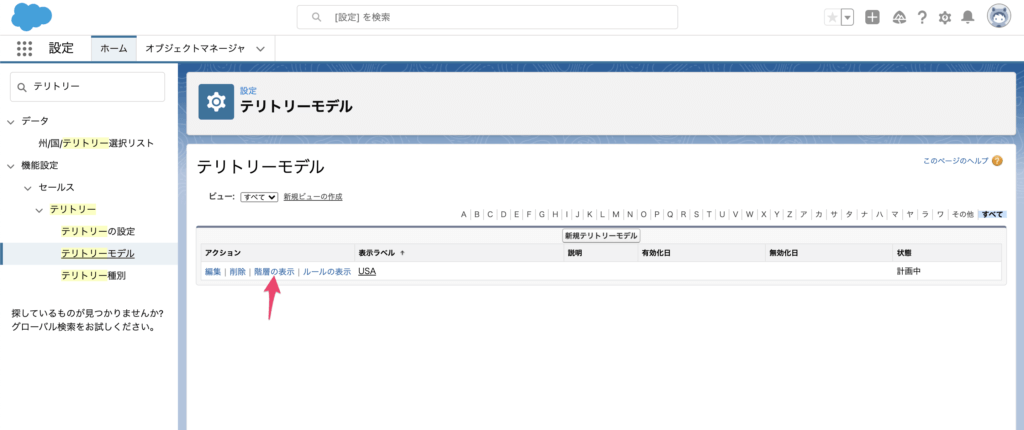Viewport: 1024px width, 430px height.
Task: Open the setup gear icon
Action: tap(944, 17)
